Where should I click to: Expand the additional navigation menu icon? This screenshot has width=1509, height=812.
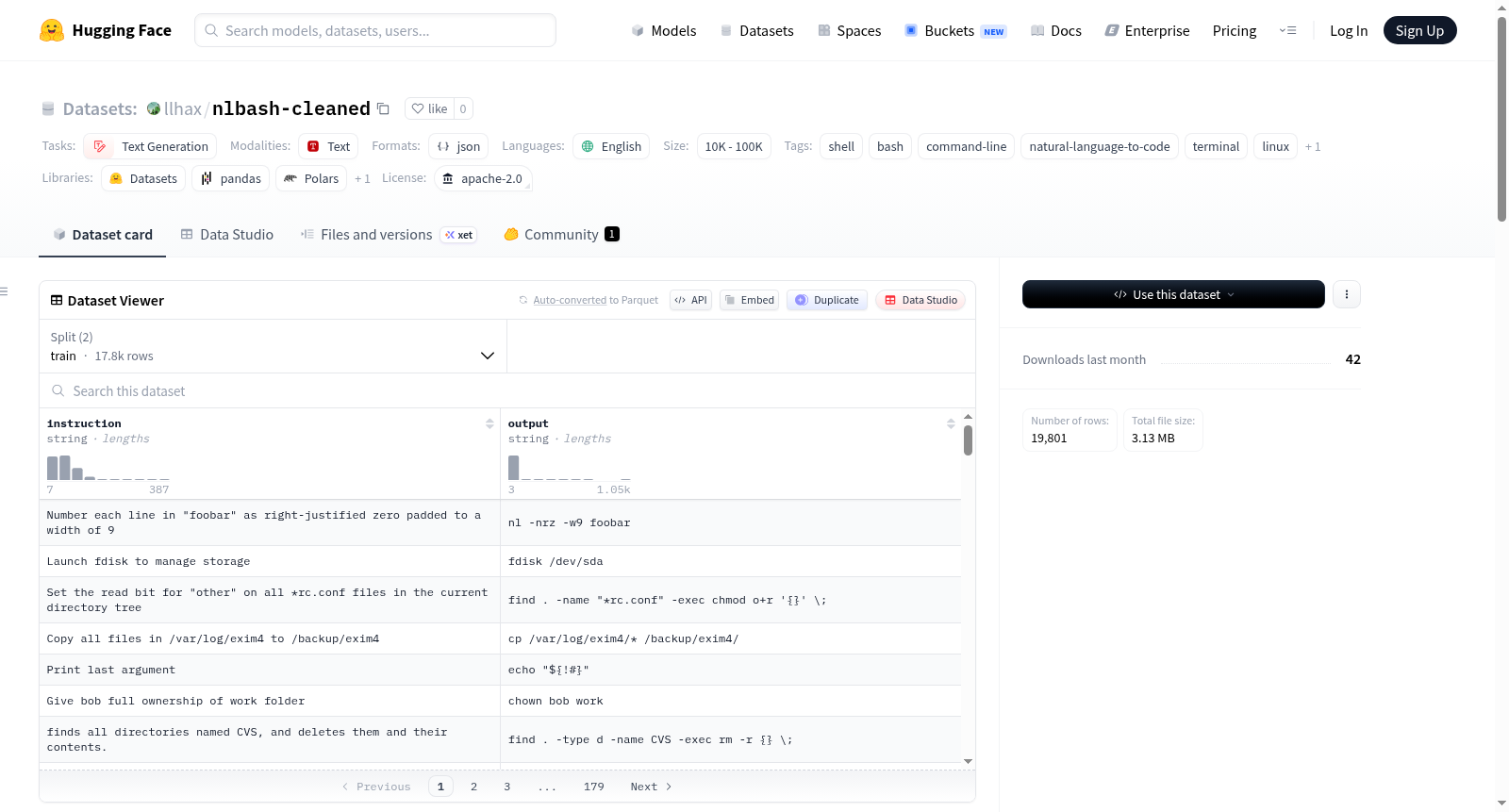pos(1287,30)
